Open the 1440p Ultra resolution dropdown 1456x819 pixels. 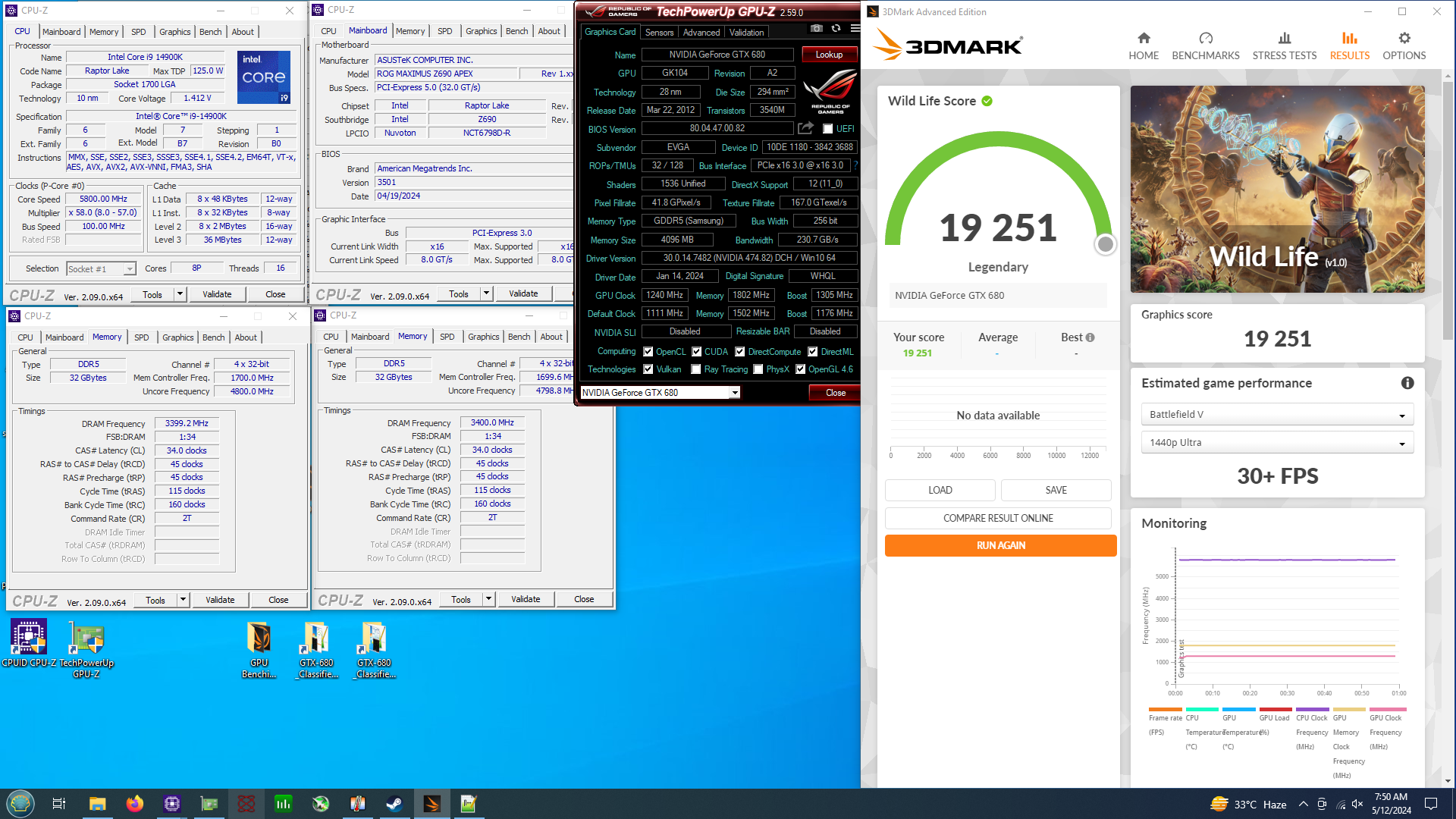(x=1277, y=443)
